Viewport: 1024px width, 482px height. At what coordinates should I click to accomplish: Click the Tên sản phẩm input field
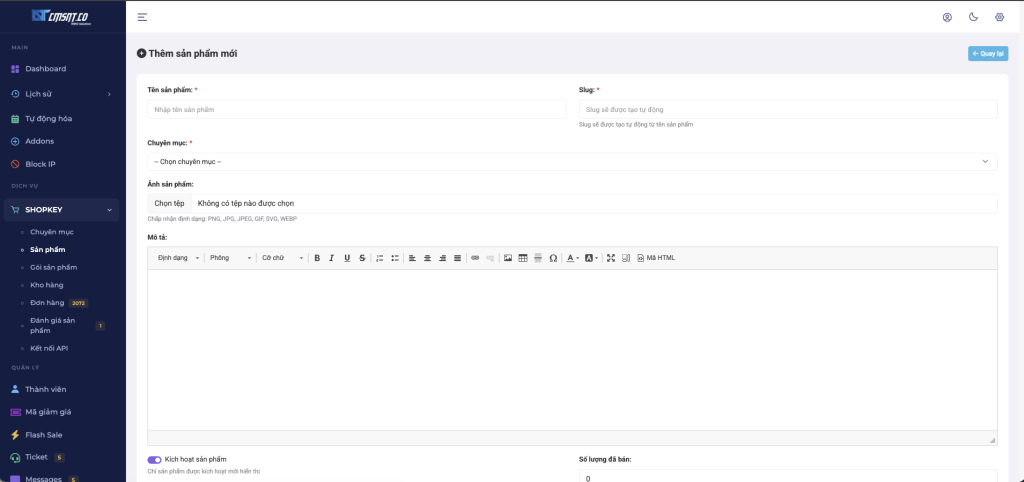356,109
